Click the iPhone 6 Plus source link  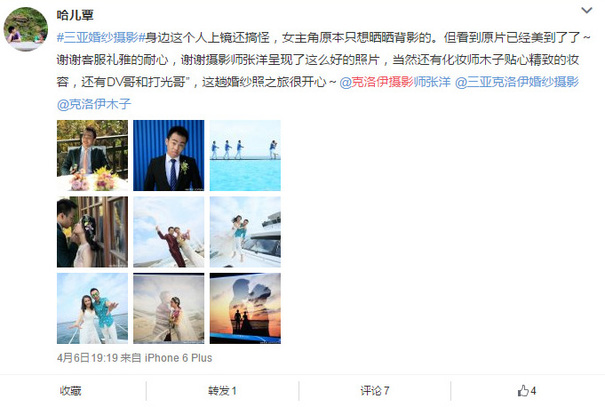tap(178, 358)
